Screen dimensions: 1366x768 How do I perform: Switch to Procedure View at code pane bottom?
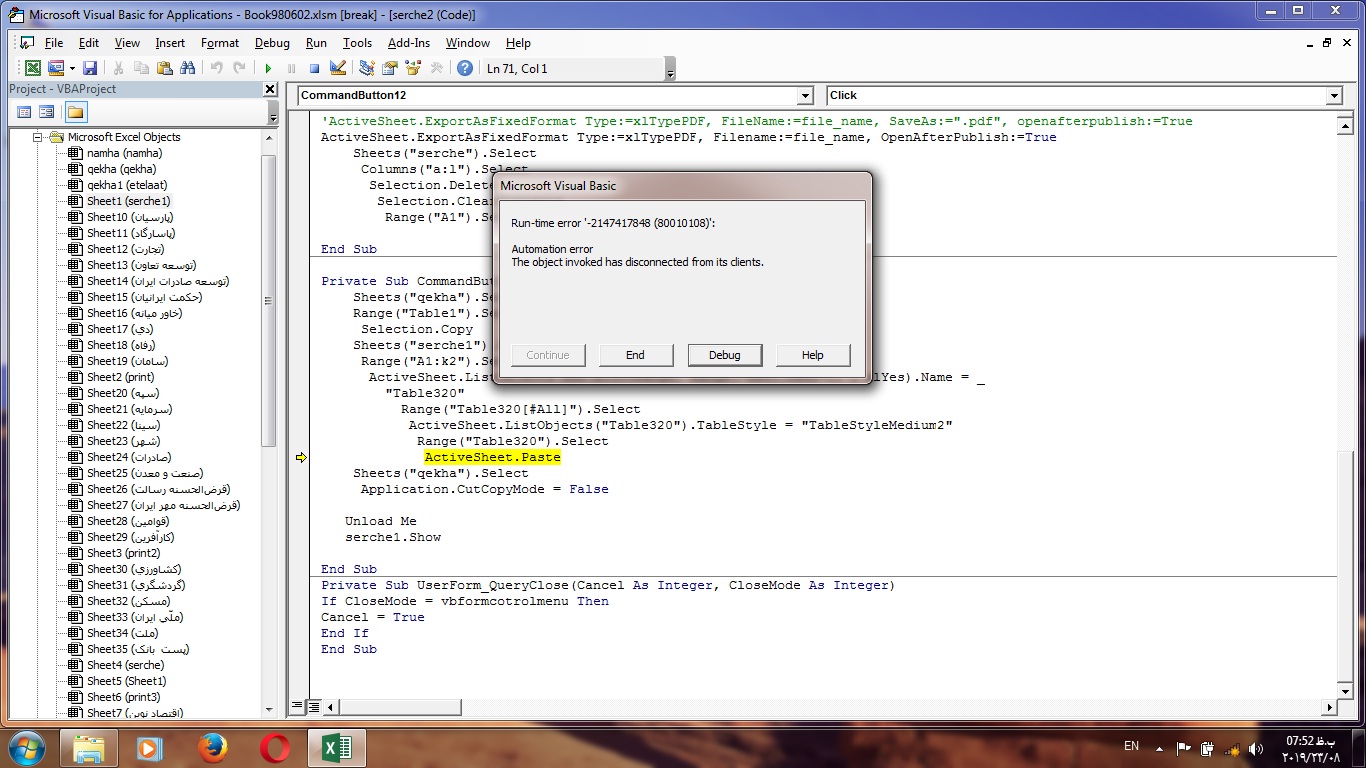pyautogui.click(x=297, y=706)
